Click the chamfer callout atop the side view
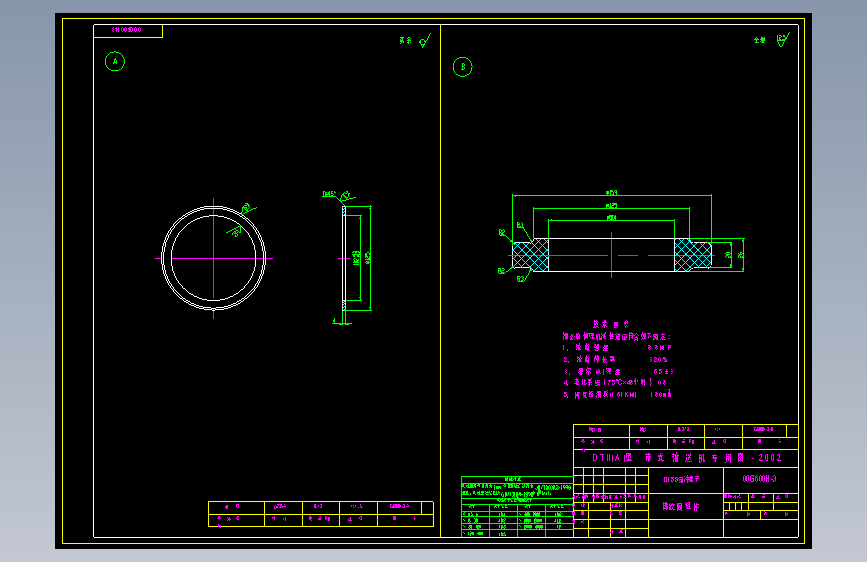Viewport: 867px width, 562px height. coord(328,194)
